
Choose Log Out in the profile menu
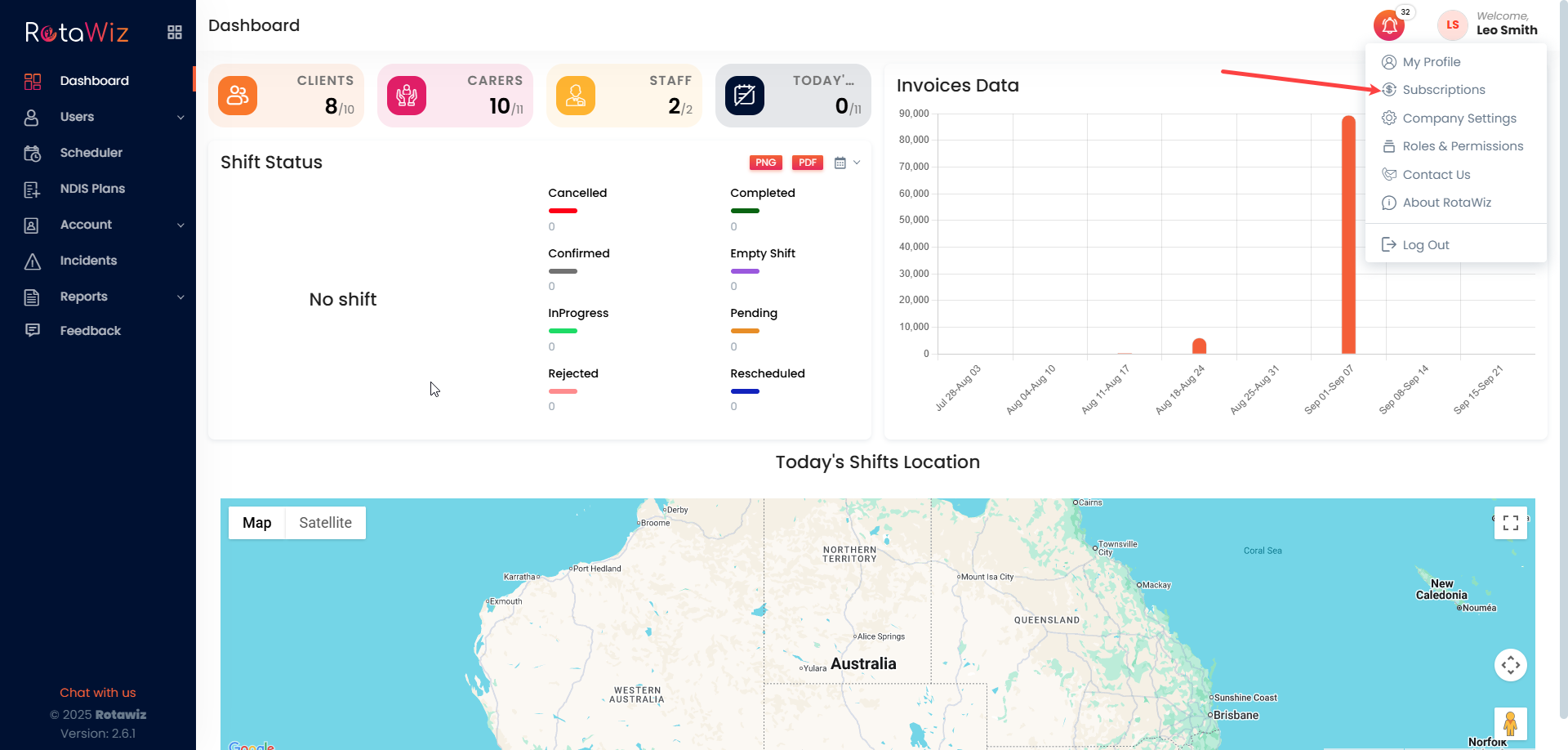[1425, 245]
